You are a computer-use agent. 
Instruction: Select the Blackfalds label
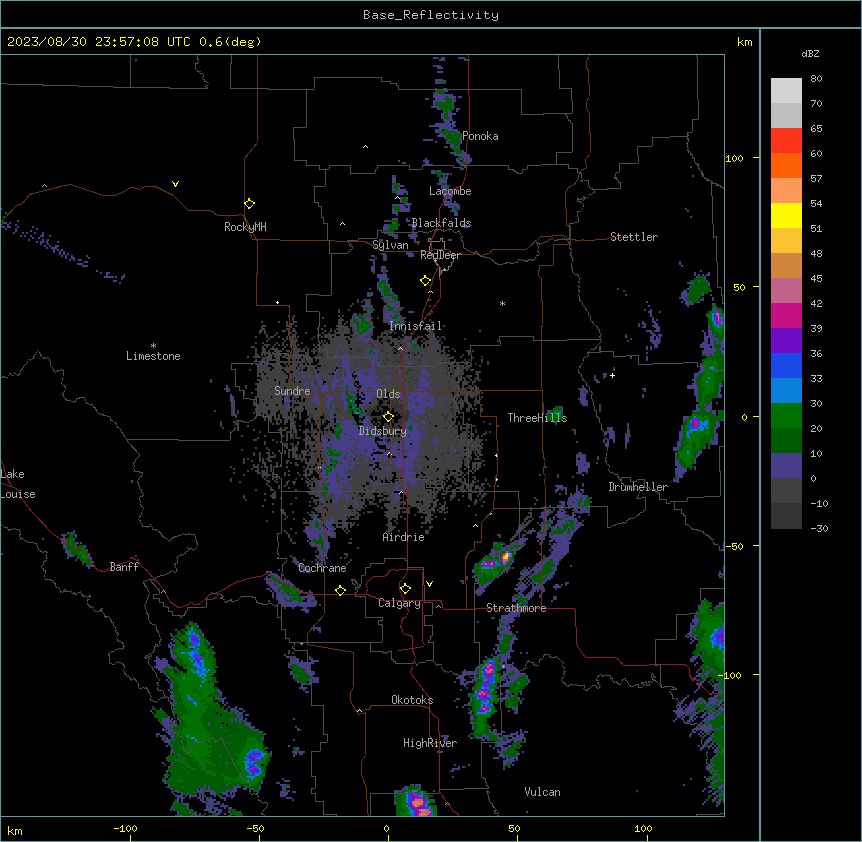click(441, 223)
